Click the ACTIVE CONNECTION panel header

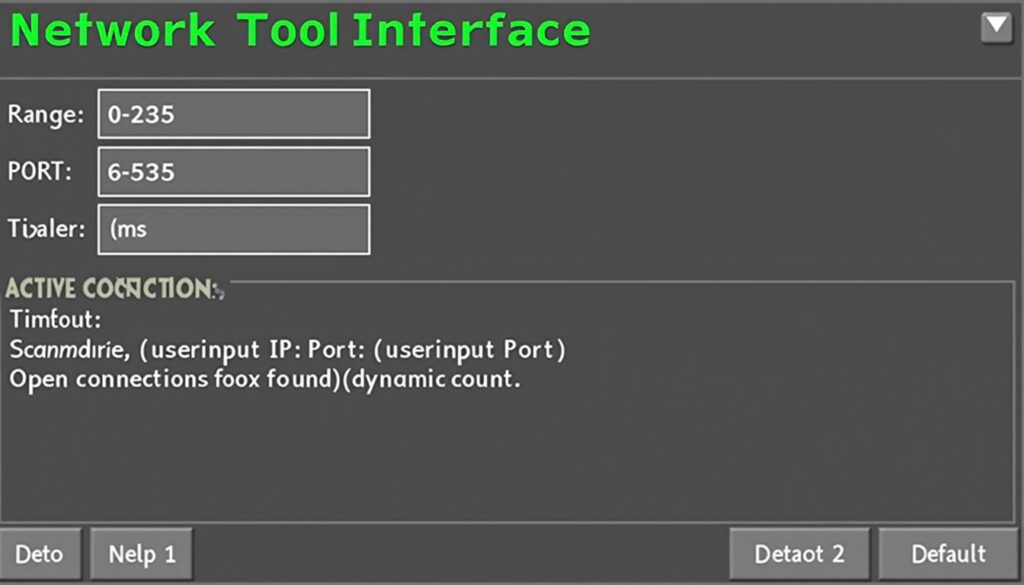point(115,288)
